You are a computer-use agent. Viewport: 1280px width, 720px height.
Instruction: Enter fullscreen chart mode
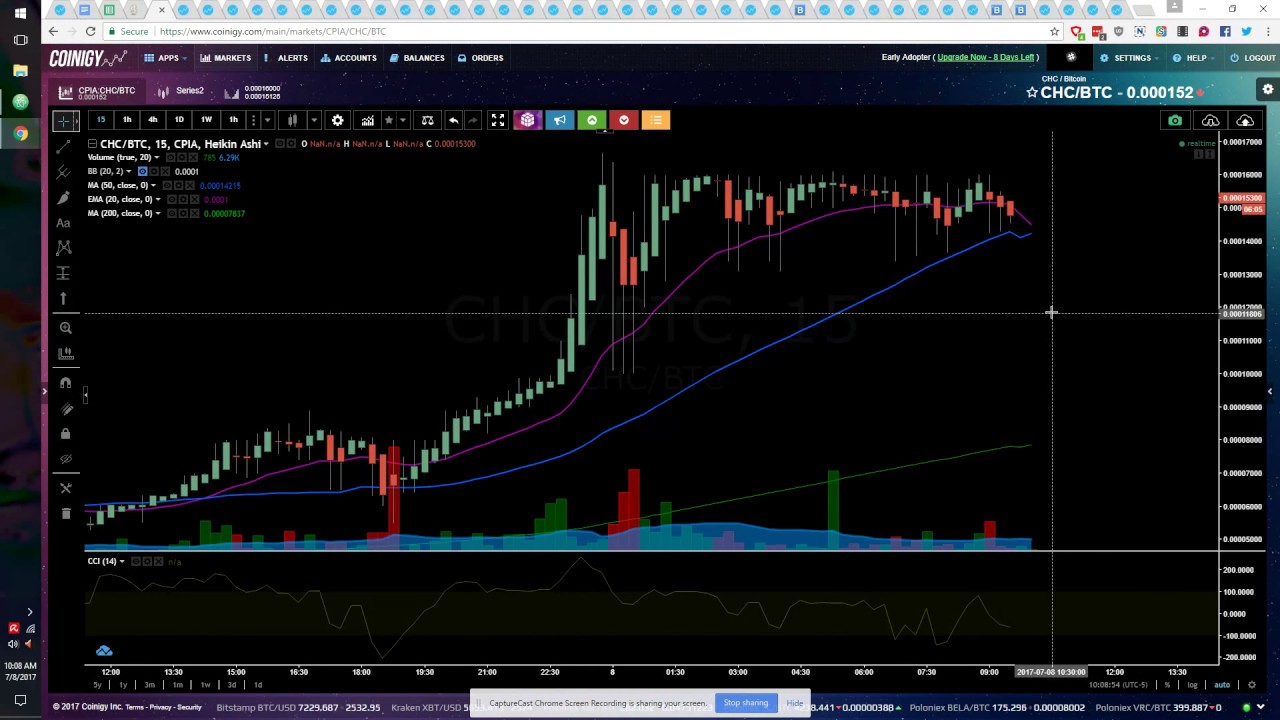tap(497, 120)
